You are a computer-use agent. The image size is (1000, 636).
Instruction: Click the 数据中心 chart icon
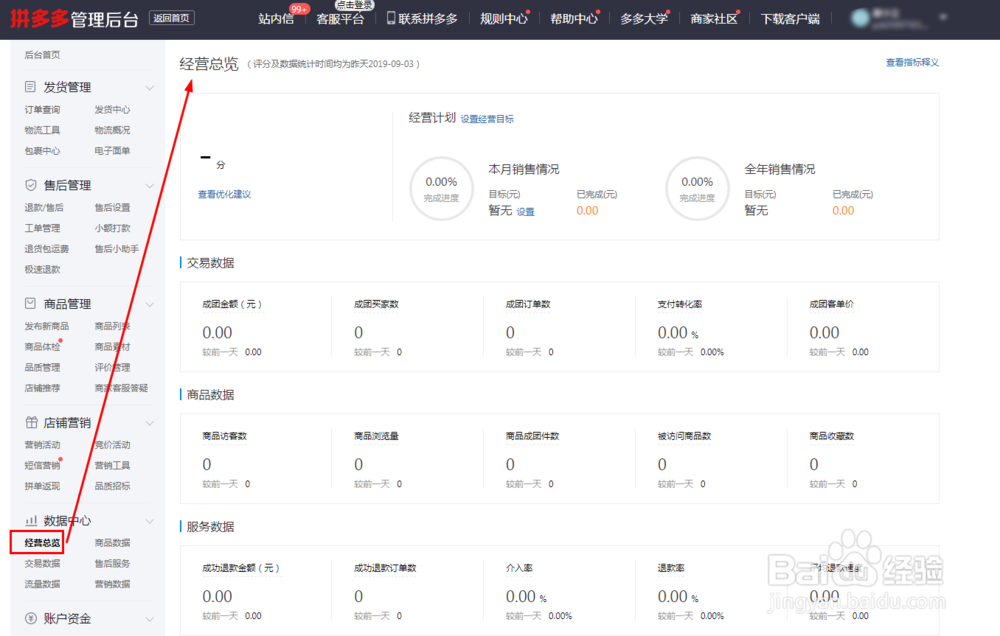pyautogui.click(x=31, y=521)
